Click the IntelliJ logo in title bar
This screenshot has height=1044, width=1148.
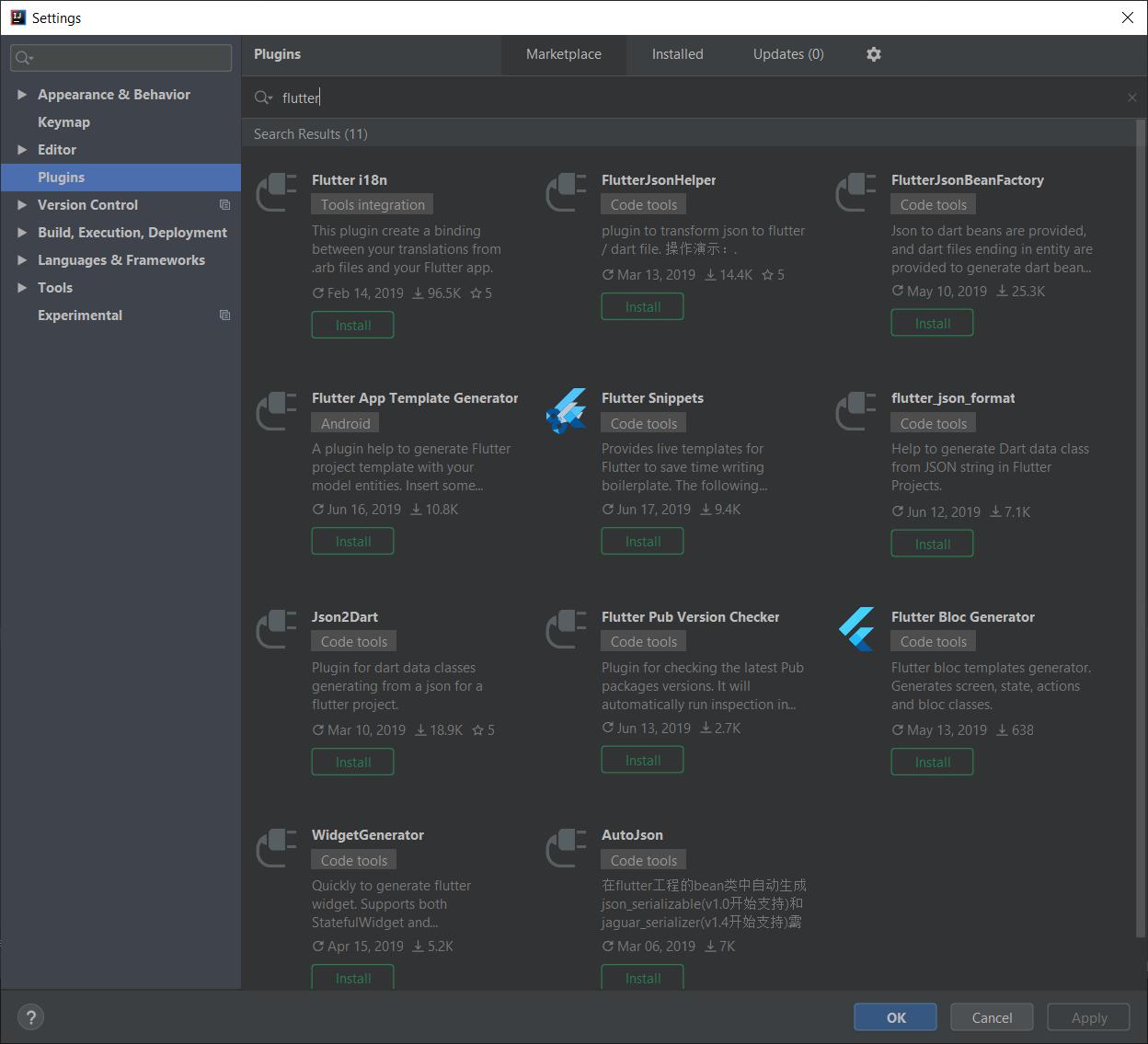click(x=17, y=17)
